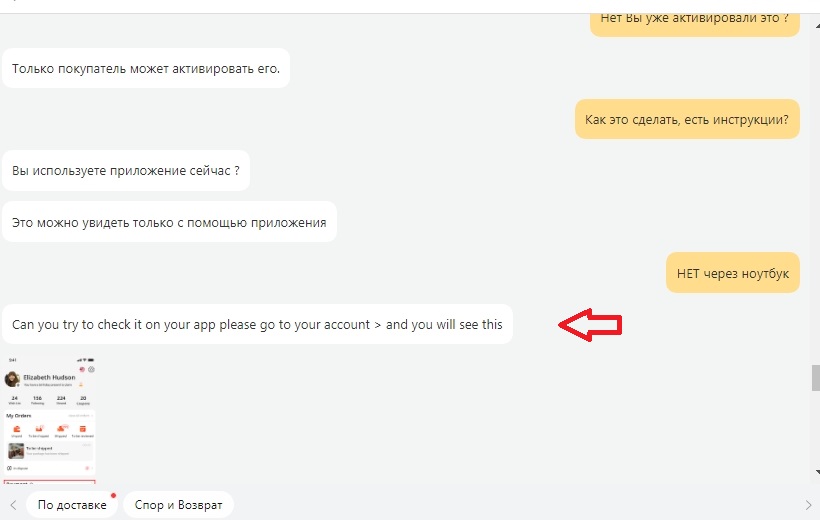Click the right chevron at the bottom bar

pos(808,505)
